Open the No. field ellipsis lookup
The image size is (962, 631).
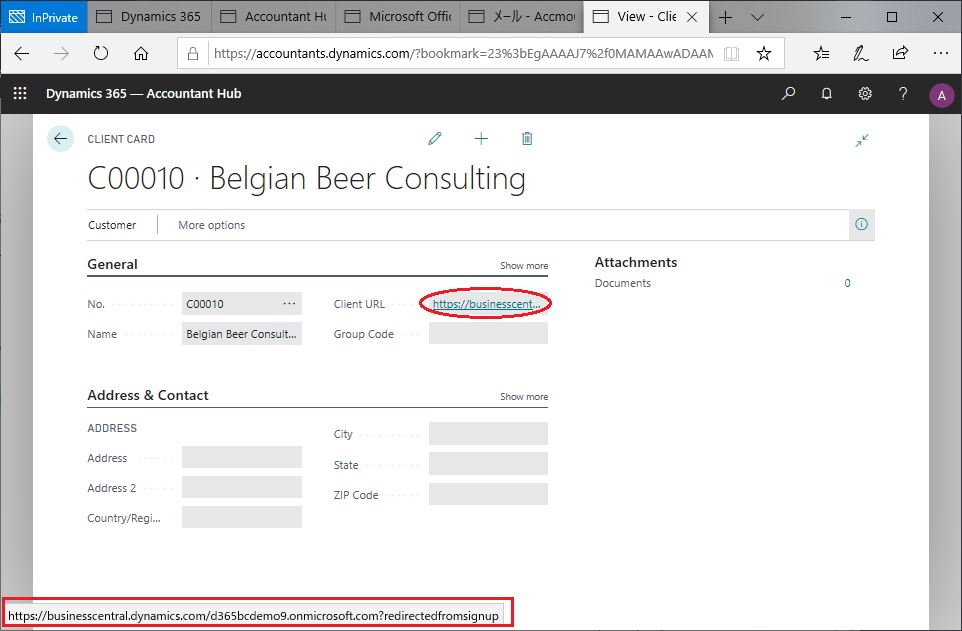coord(289,303)
